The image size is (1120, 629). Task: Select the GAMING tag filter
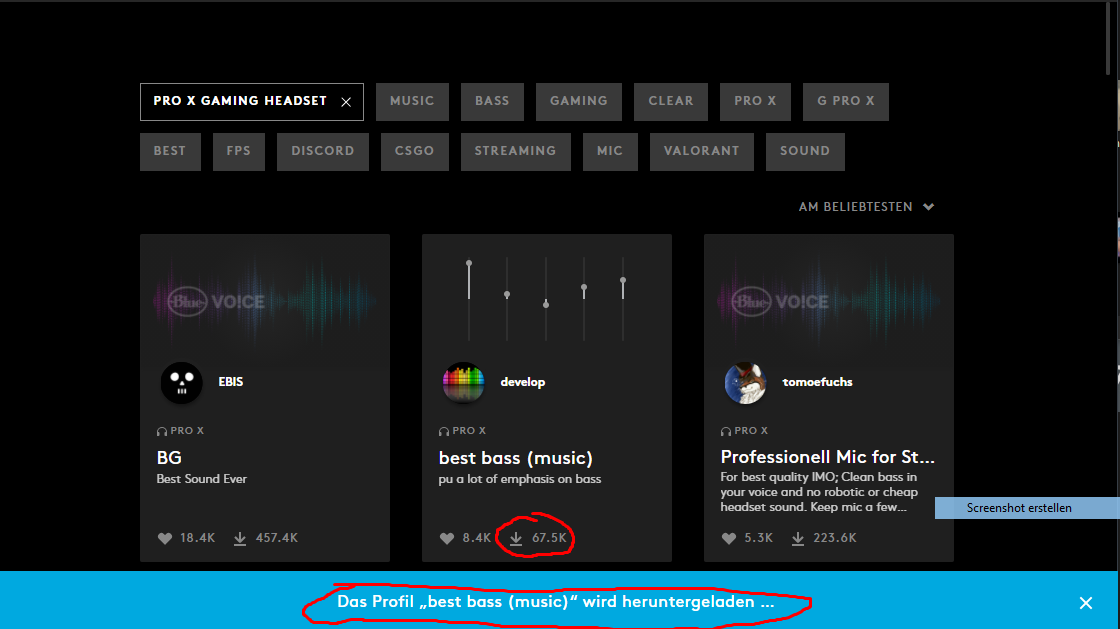click(579, 101)
